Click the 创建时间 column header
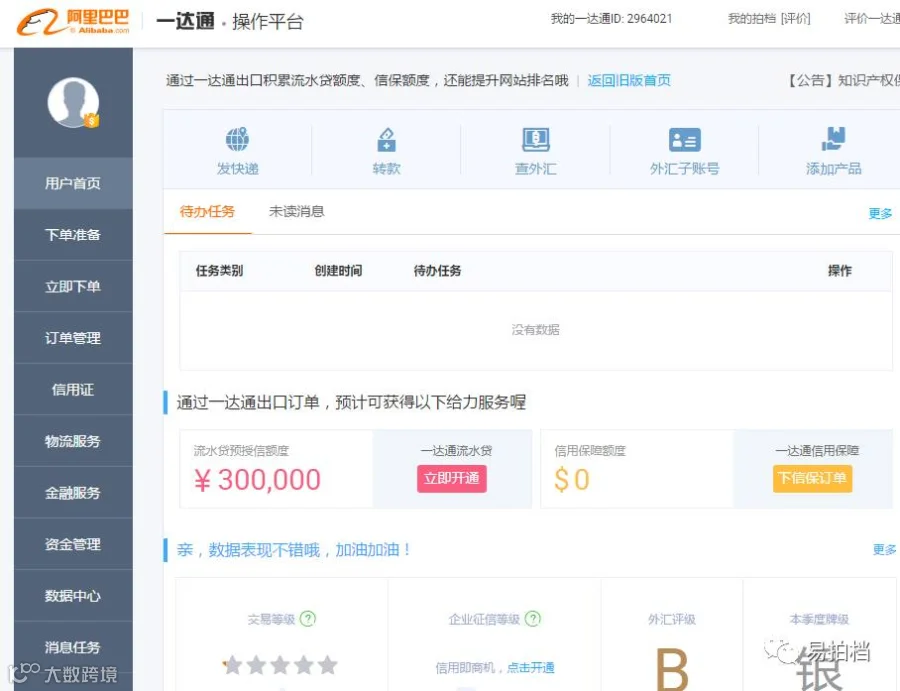 (338, 270)
